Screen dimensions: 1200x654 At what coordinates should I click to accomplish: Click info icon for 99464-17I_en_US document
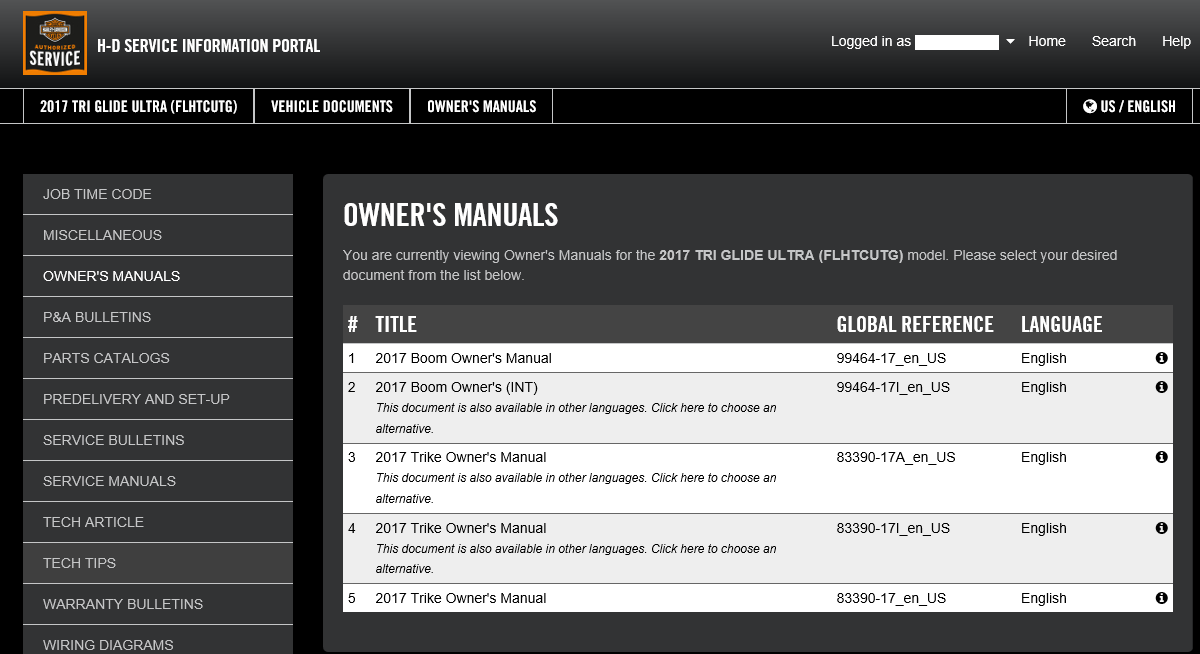click(1161, 387)
